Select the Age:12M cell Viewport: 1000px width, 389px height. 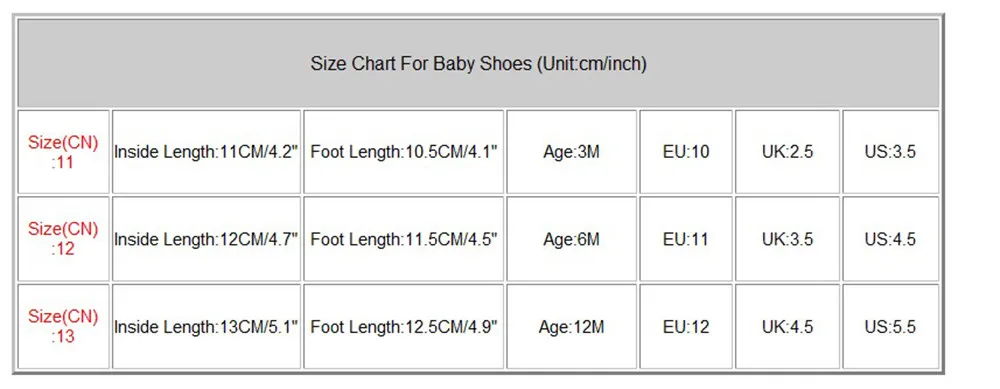[571, 327]
